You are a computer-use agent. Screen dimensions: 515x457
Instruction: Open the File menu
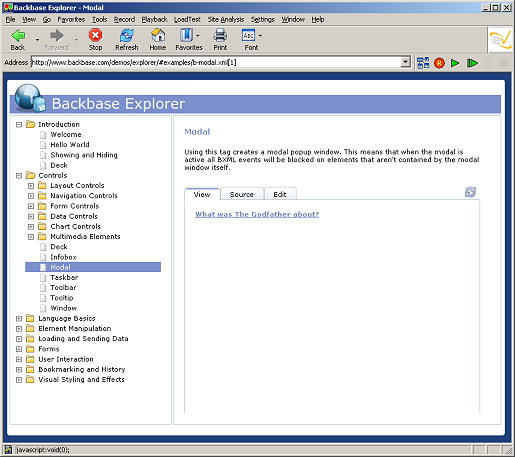10,20
